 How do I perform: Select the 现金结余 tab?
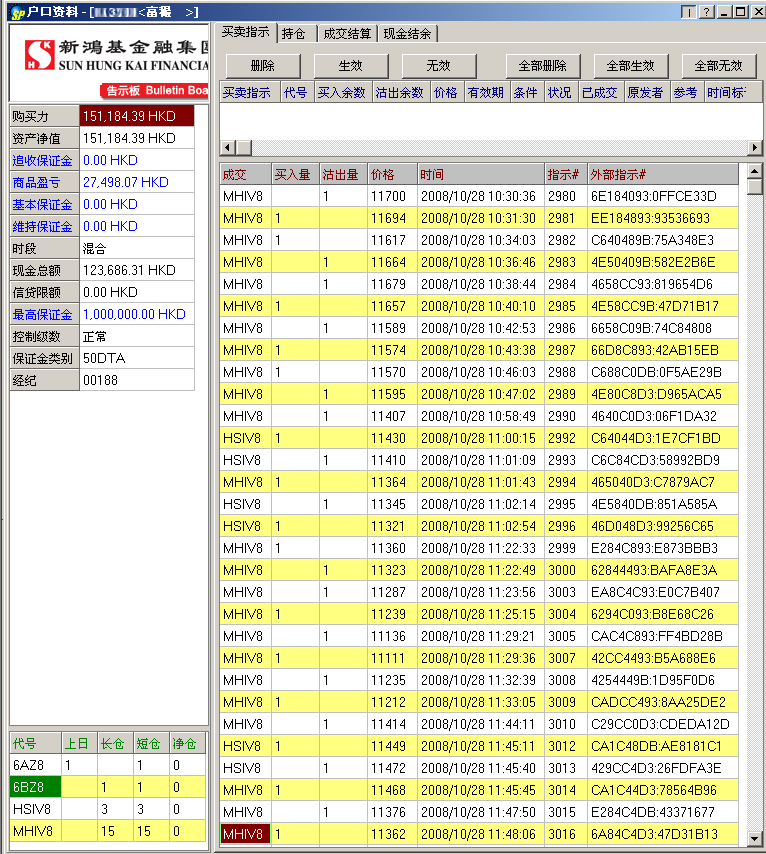[x=407, y=33]
